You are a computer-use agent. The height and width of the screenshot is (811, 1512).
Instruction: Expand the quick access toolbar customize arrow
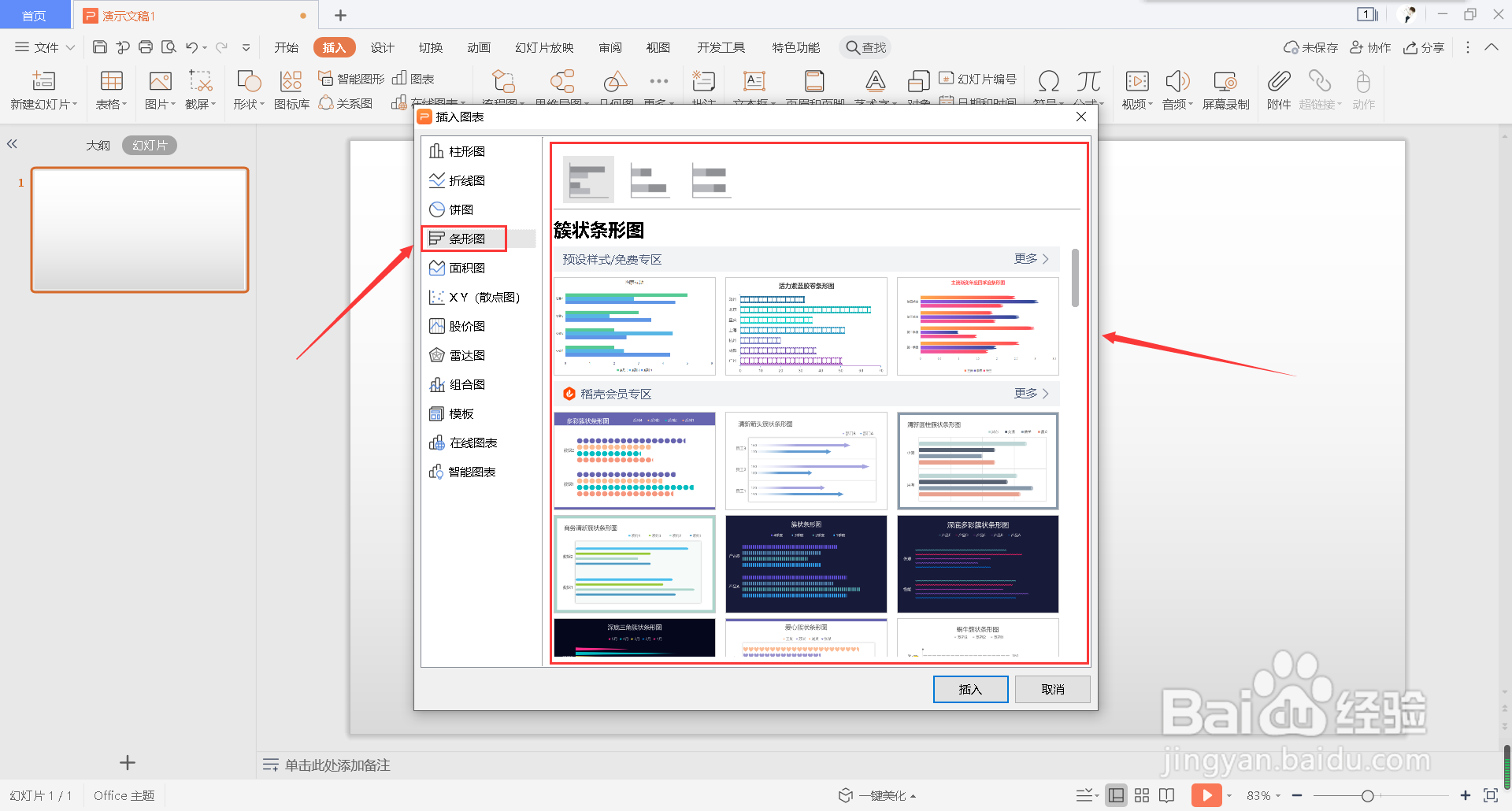tap(246, 48)
